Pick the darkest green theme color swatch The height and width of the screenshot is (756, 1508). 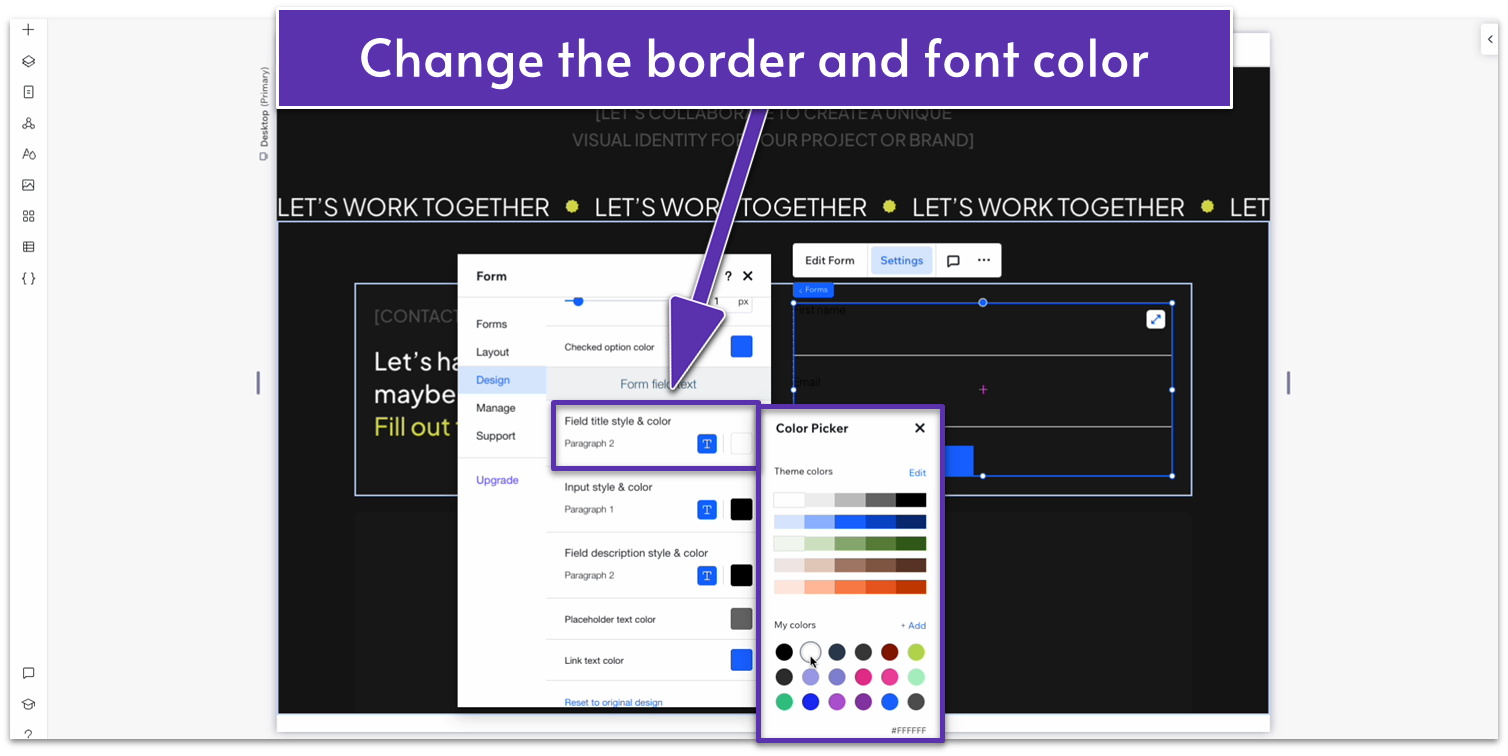pos(911,544)
